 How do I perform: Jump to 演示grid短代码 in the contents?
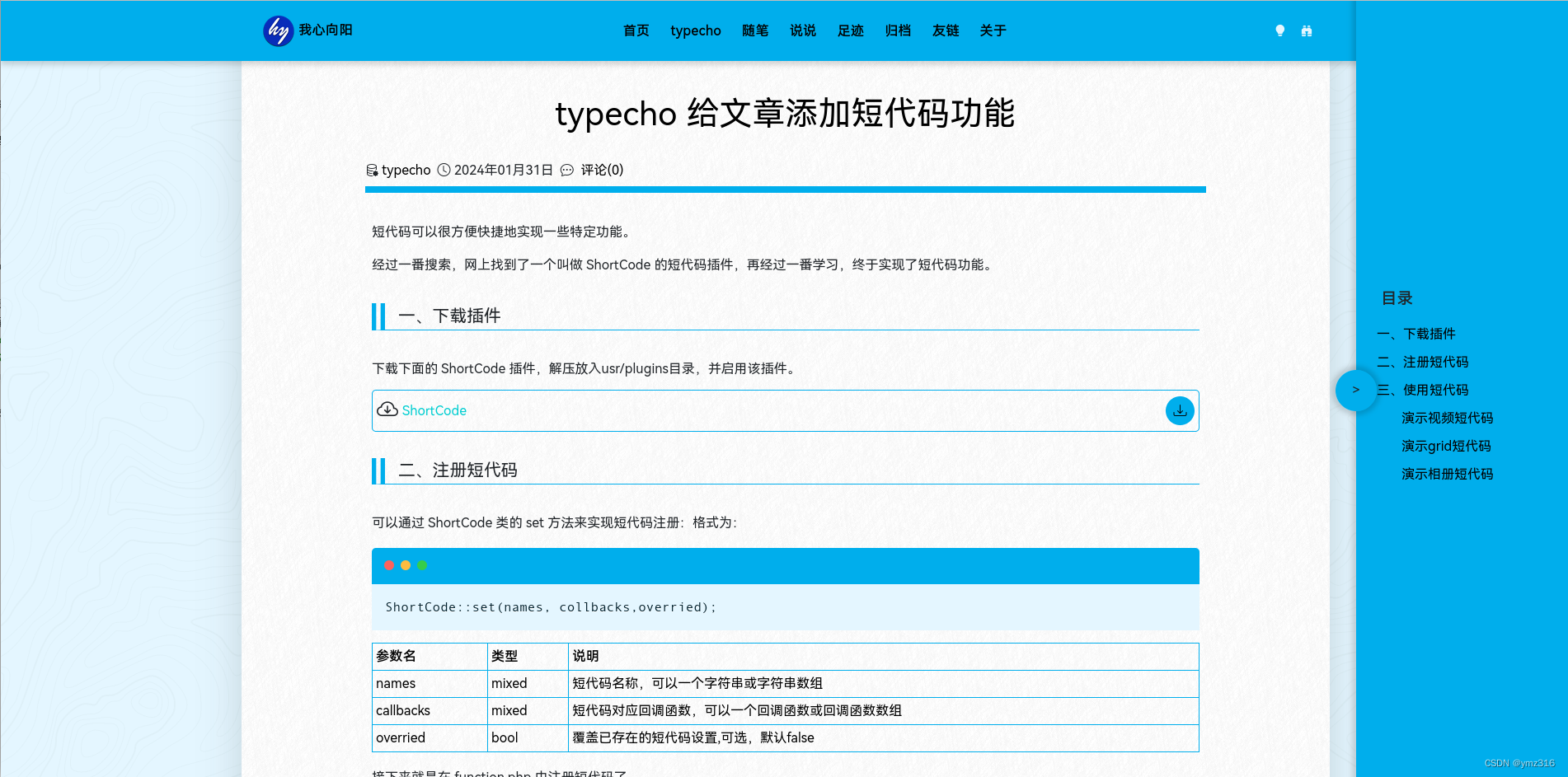pyautogui.click(x=1446, y=446)
